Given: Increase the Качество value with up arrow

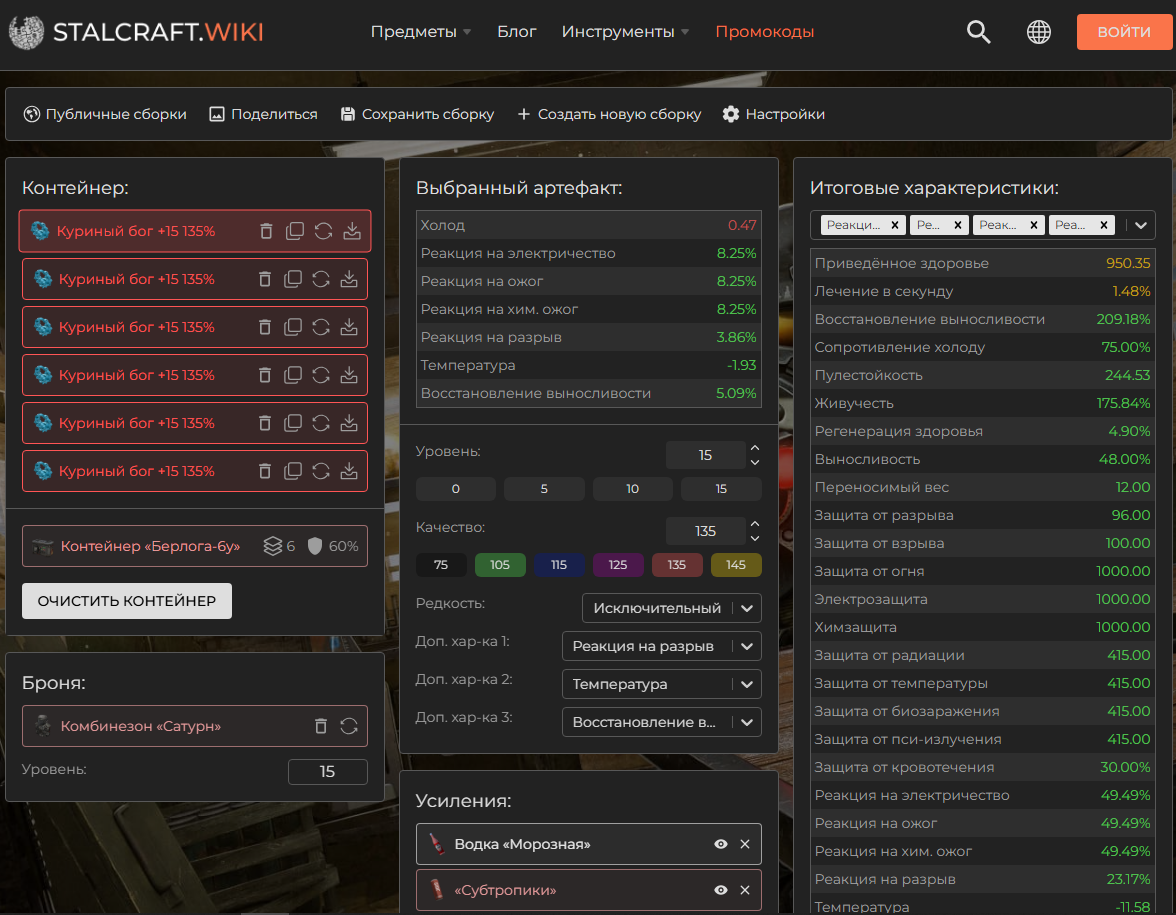Looking at the screenshot, I should pyautogui.click(x=754, y=524).
